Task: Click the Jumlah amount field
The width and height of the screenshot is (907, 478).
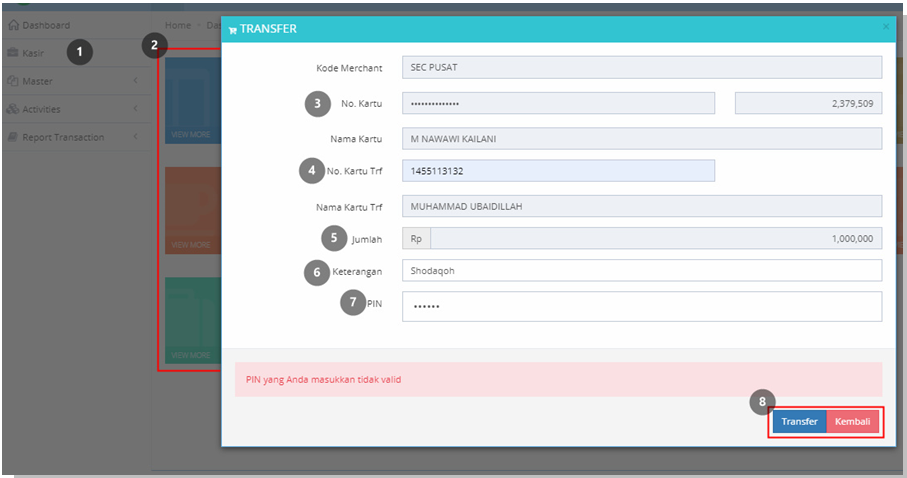Action: [656, 238]
